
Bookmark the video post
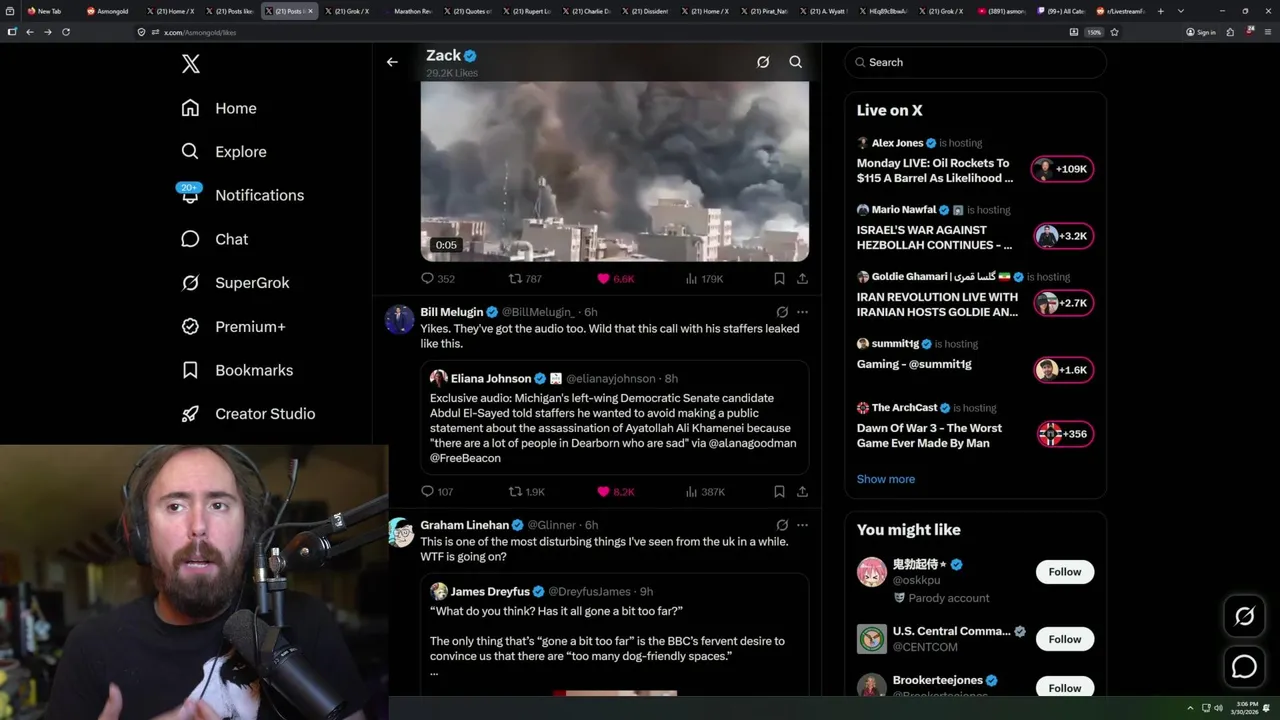(x=779, y=279)
